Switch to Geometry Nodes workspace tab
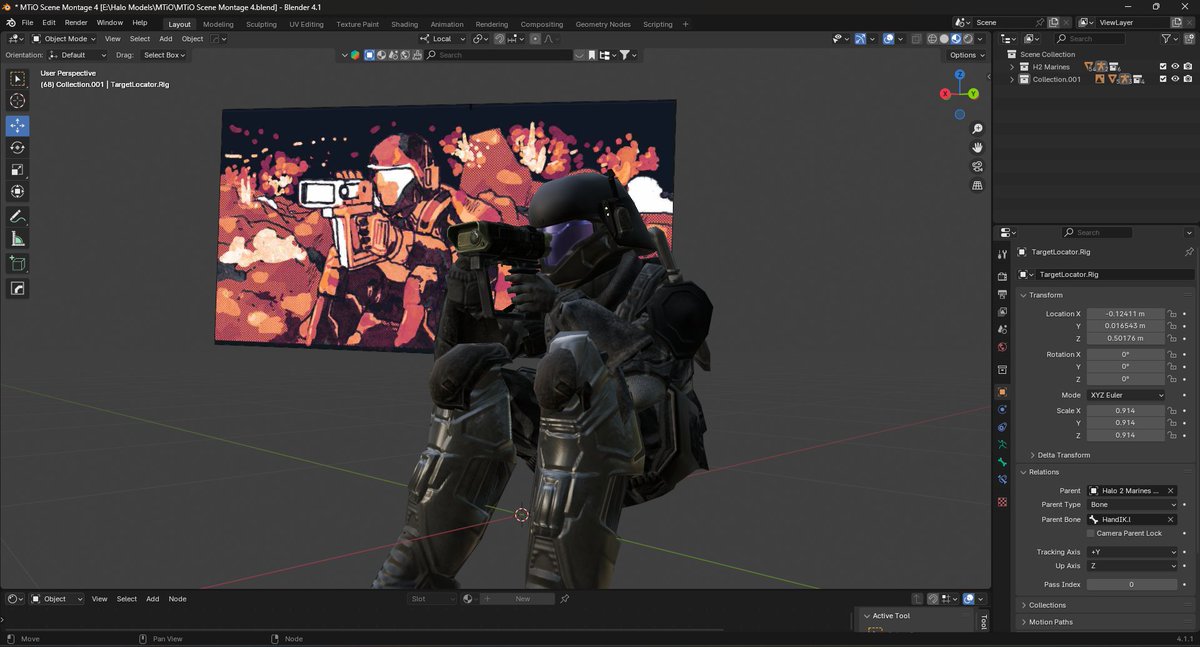 point(603,24)
